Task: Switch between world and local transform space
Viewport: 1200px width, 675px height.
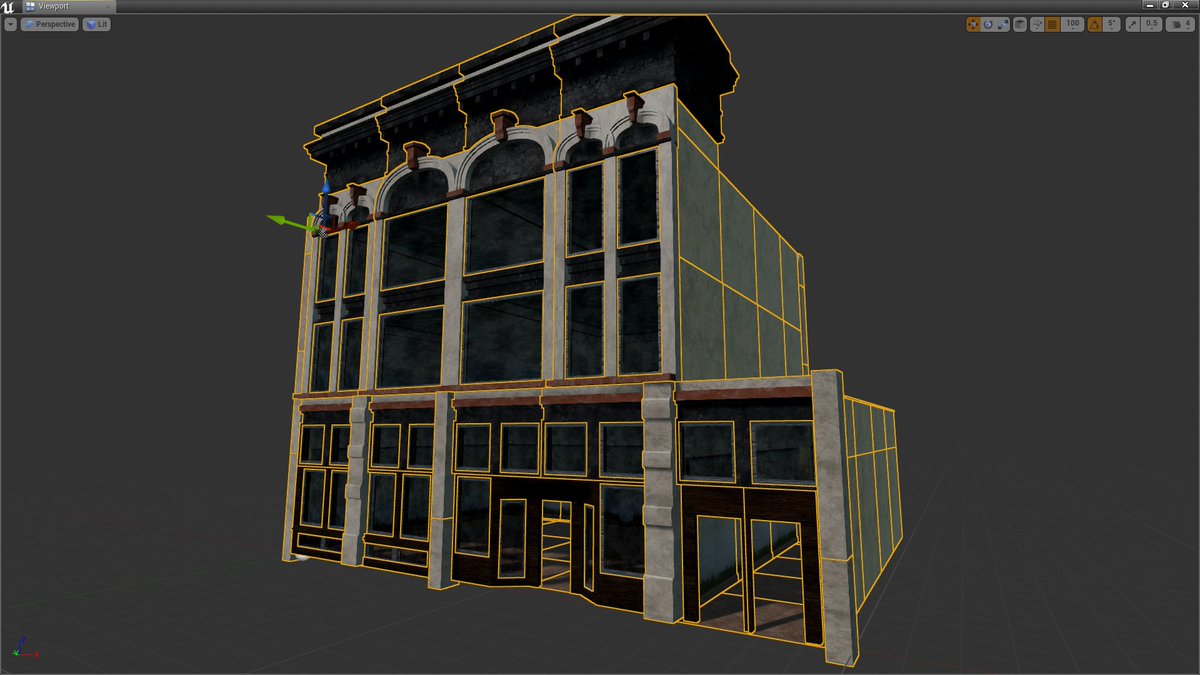Action: coord(1021,24)
